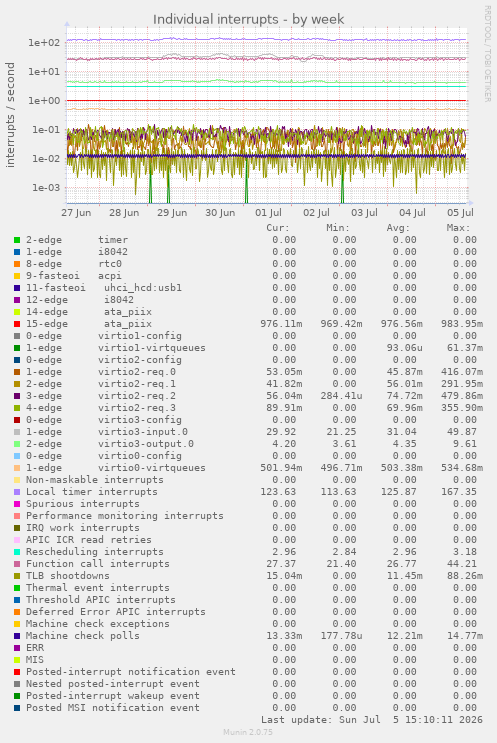
Task: Click the '05 Jul' x-axis date label
Action: coord(460,213)
